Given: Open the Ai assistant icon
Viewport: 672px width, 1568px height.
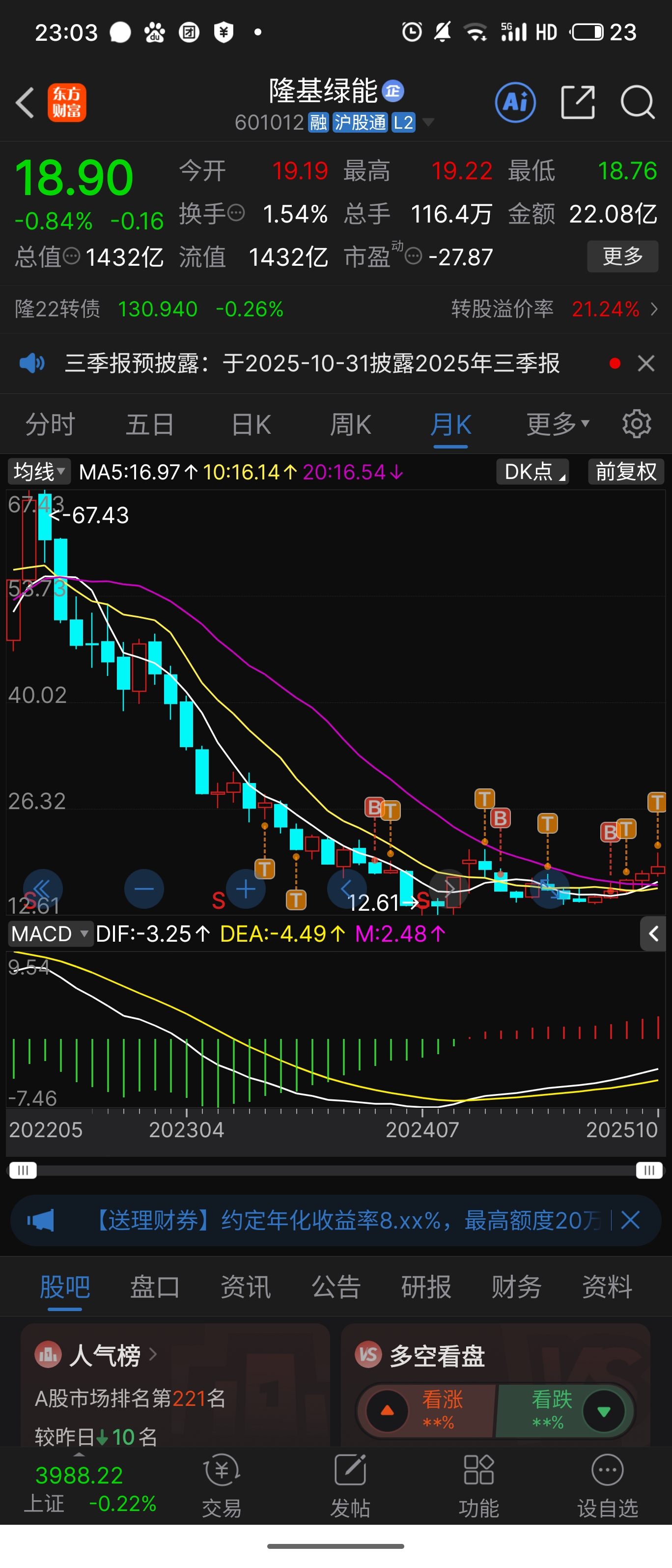Looking at the screenshot, I should (516, 102).
